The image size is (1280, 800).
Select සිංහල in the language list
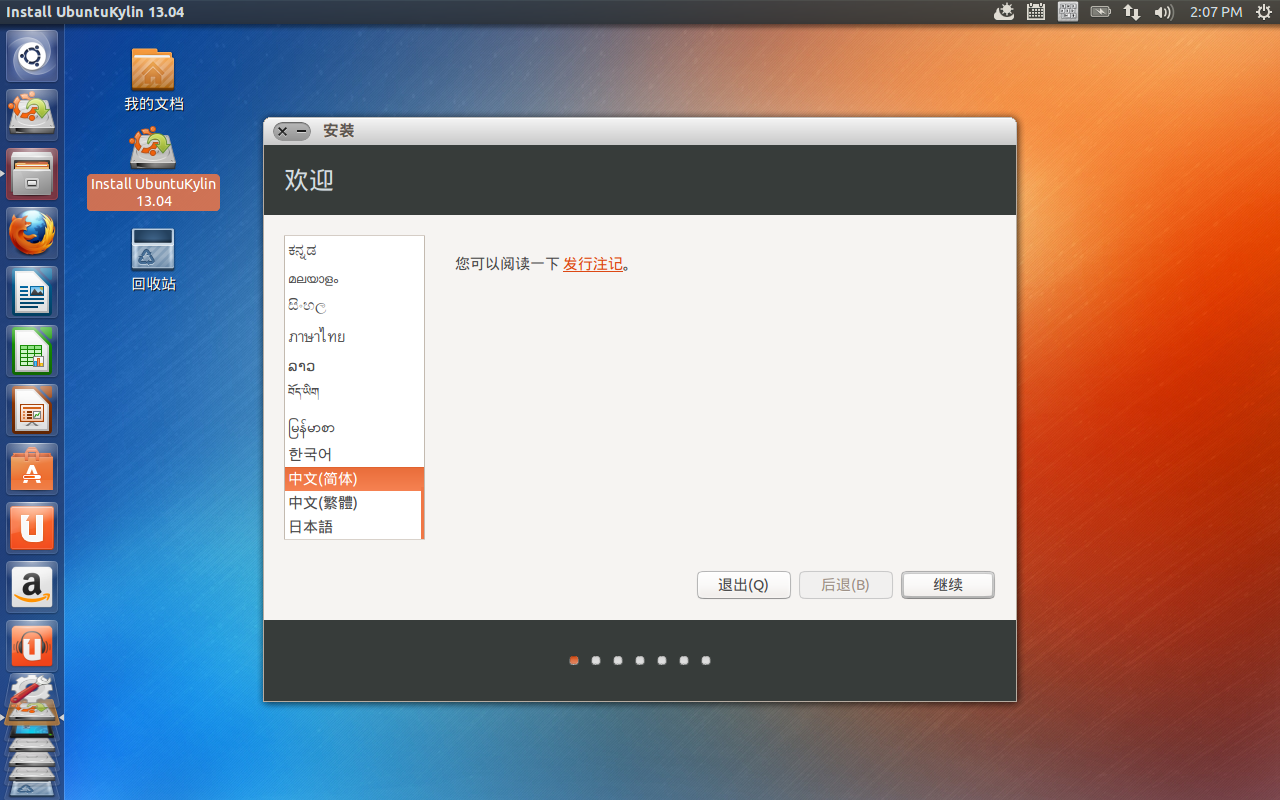pos(353,306)
